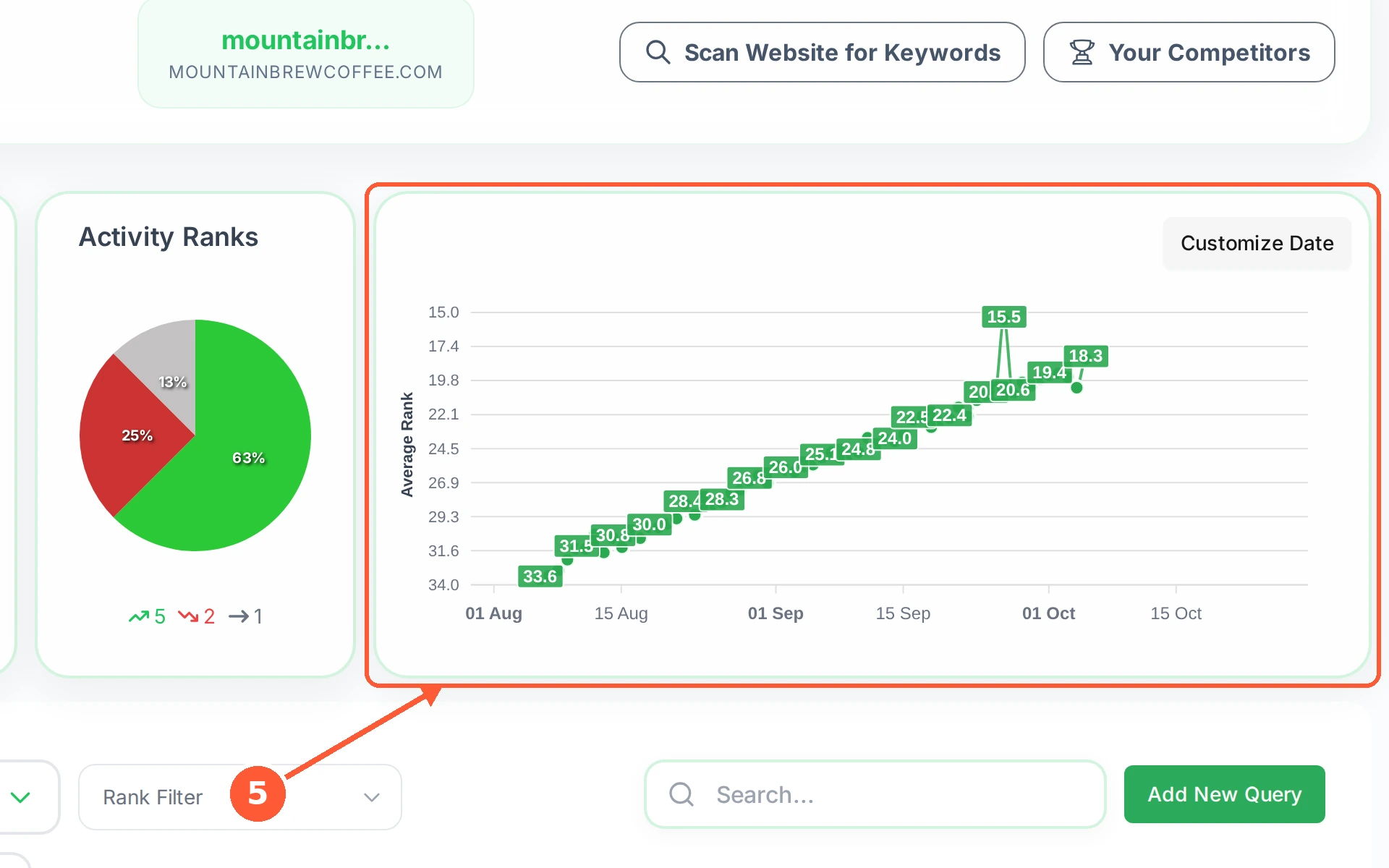
Task: Click the 26.0 data label on chart
Action: (x=785, y=467)
